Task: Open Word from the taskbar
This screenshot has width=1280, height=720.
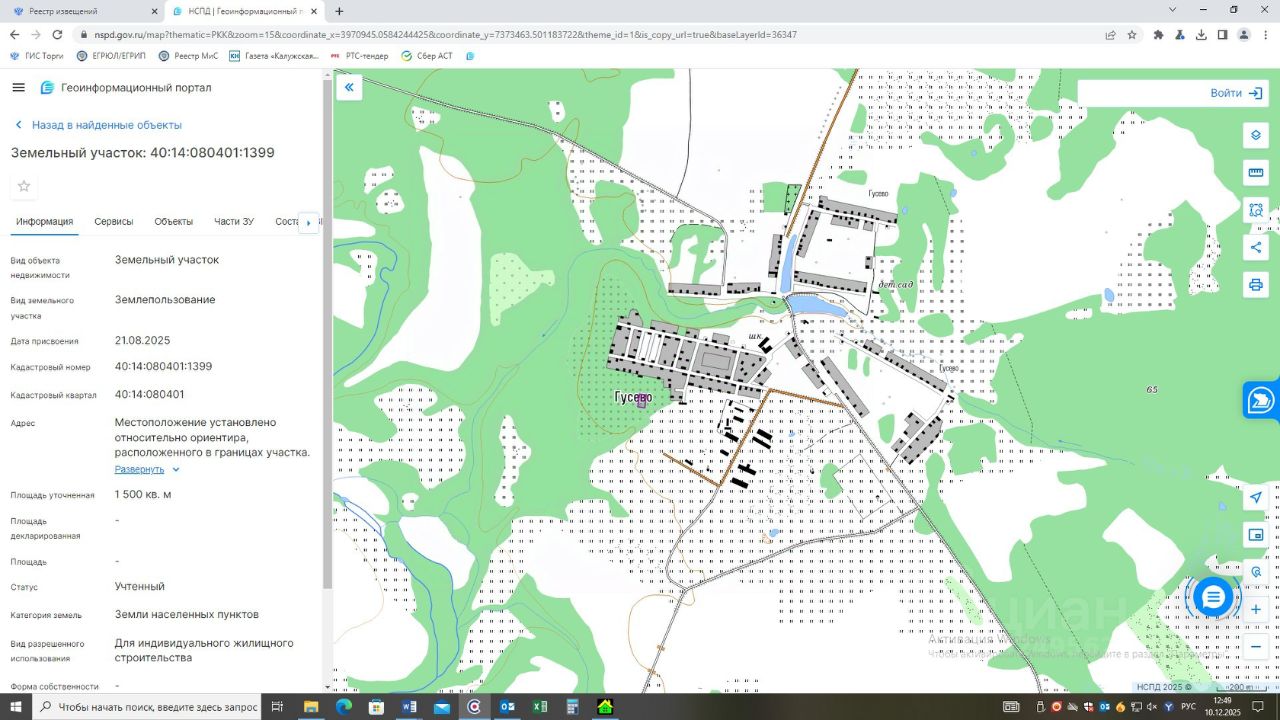Action: 409,707
